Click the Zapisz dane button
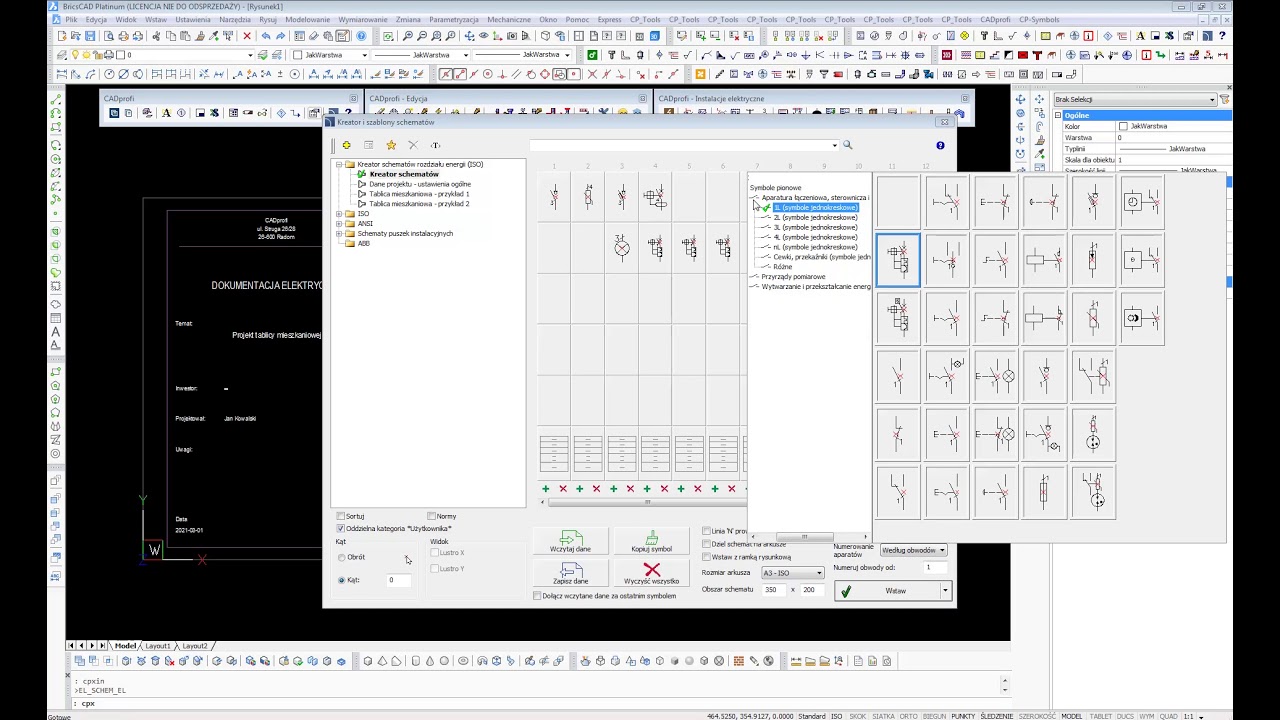1280x720 pixels. 570,574
